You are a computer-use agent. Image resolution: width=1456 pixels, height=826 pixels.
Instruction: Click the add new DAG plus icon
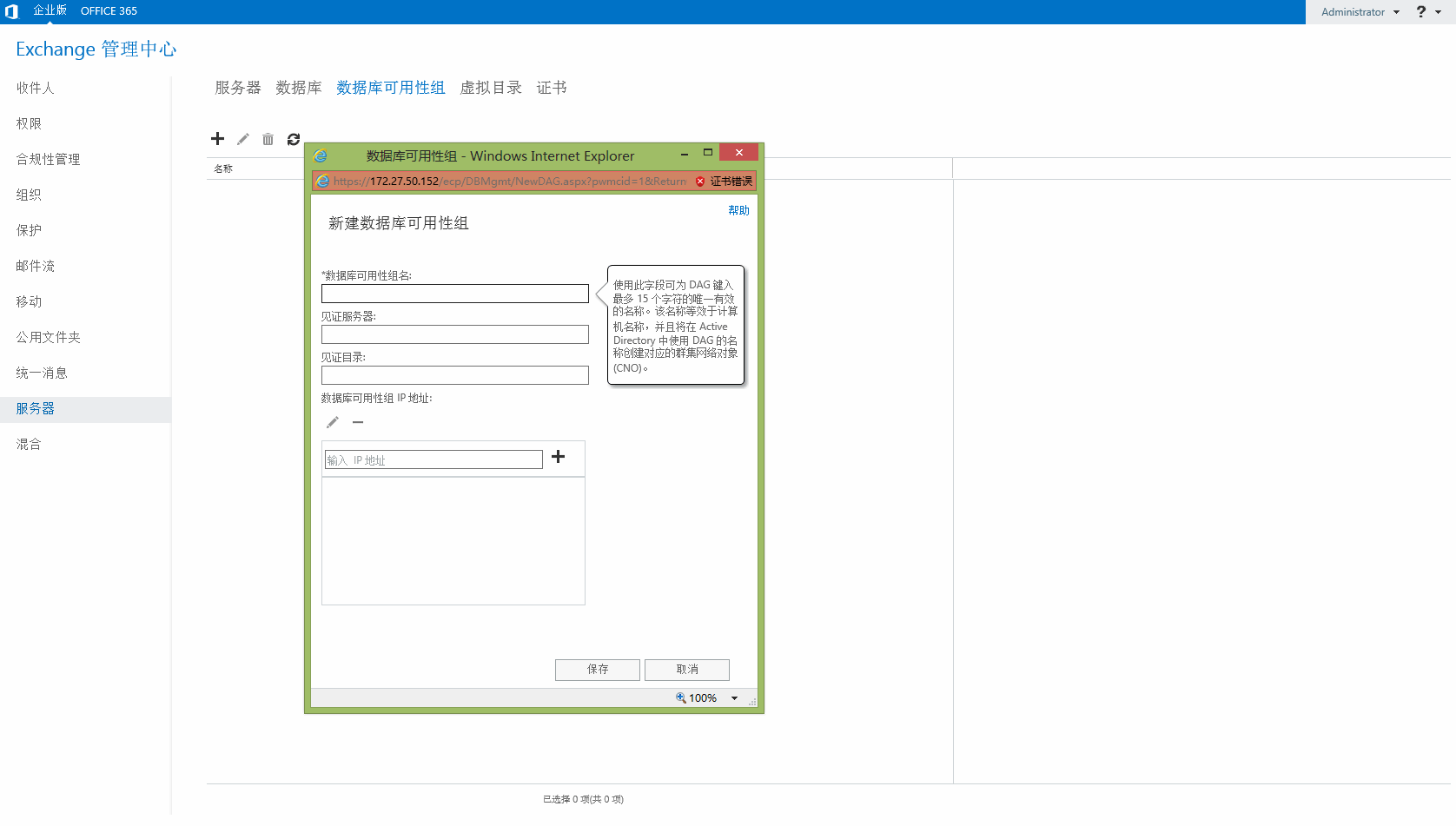[217, 139]
